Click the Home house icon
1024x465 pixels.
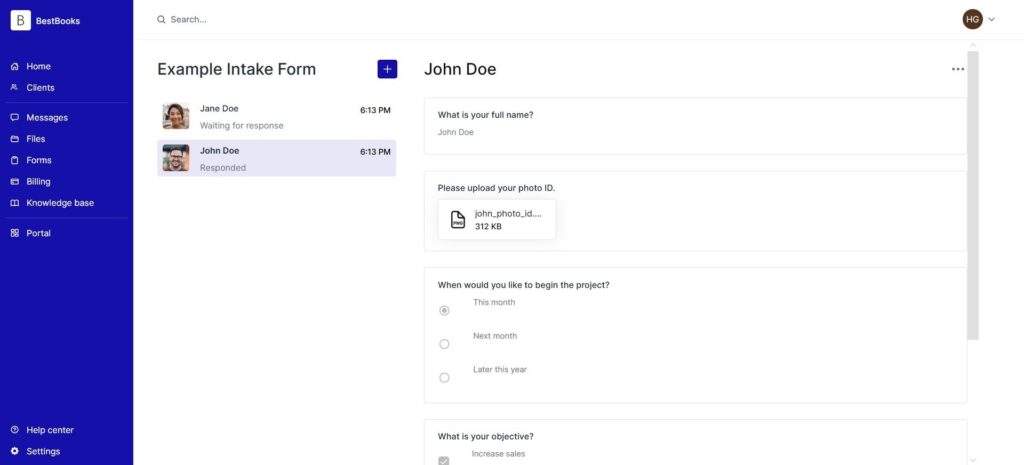[14, 67]
